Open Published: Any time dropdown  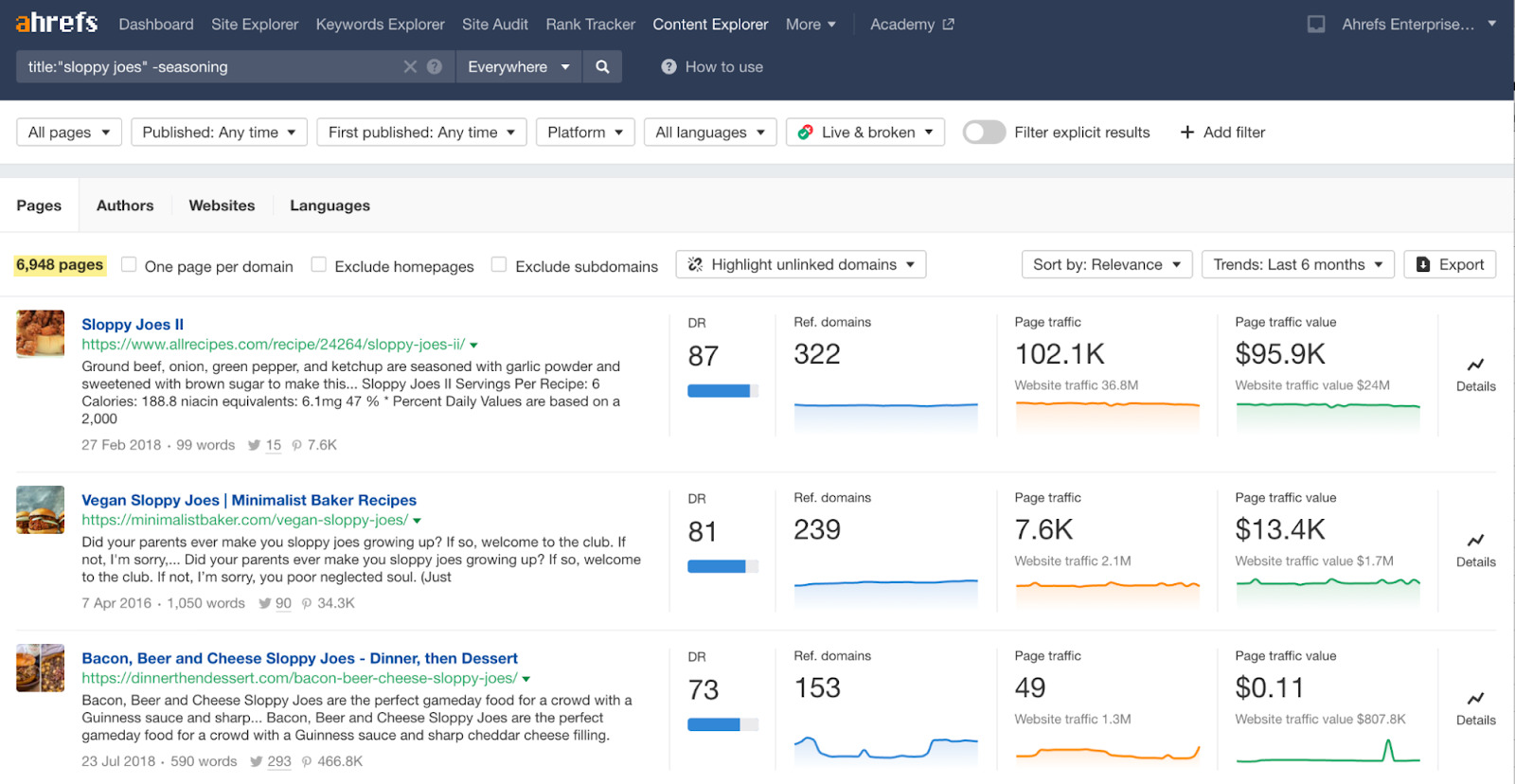click(x=220, y=133)
